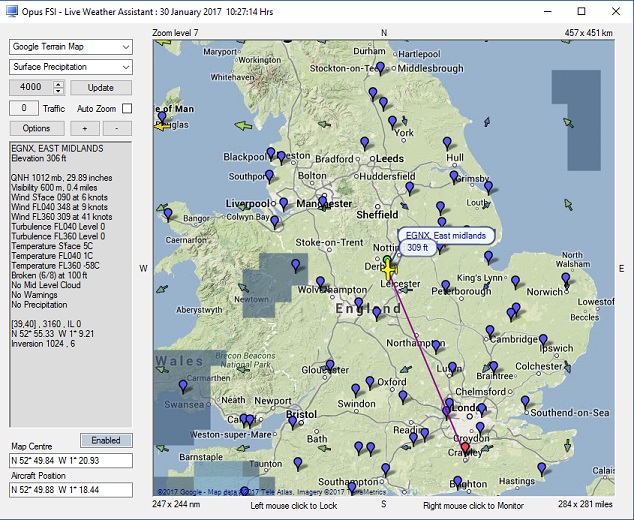Click the altitude value field showing 4000
The height and width of the screenshot is (520, 634).
coord(31,87)
